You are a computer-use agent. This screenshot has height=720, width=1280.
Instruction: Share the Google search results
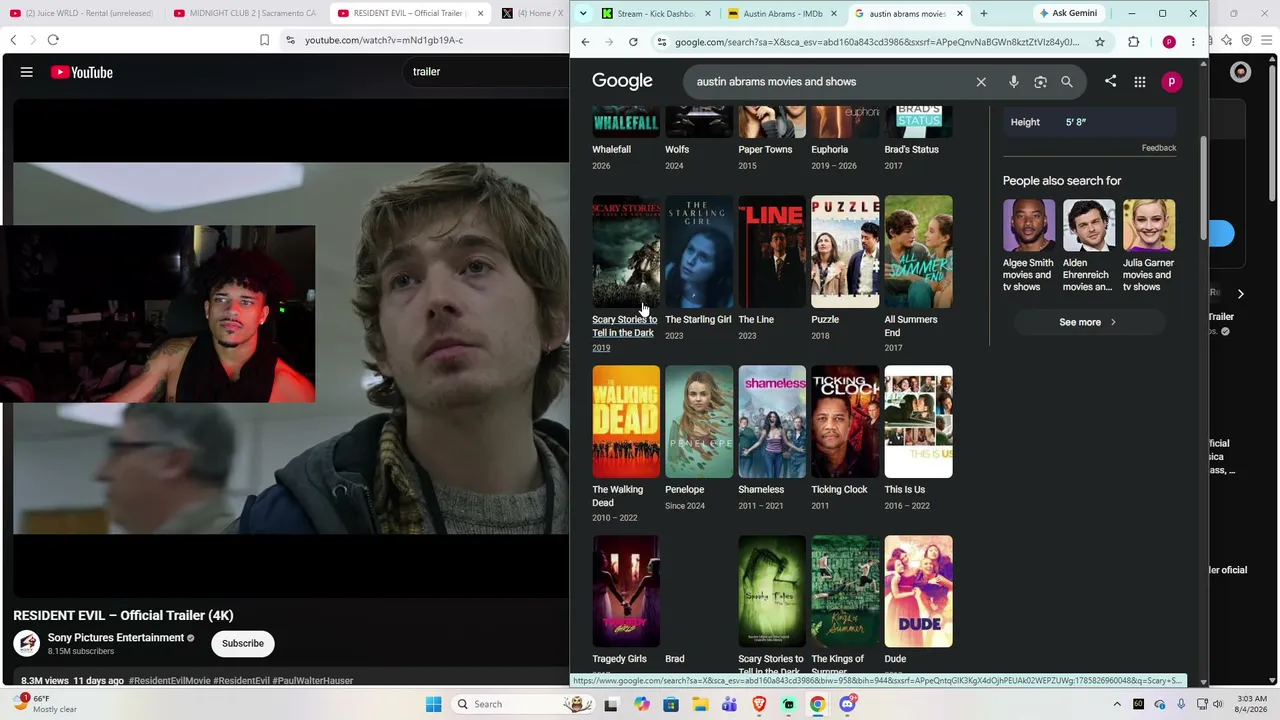[x=1110, y=81]
